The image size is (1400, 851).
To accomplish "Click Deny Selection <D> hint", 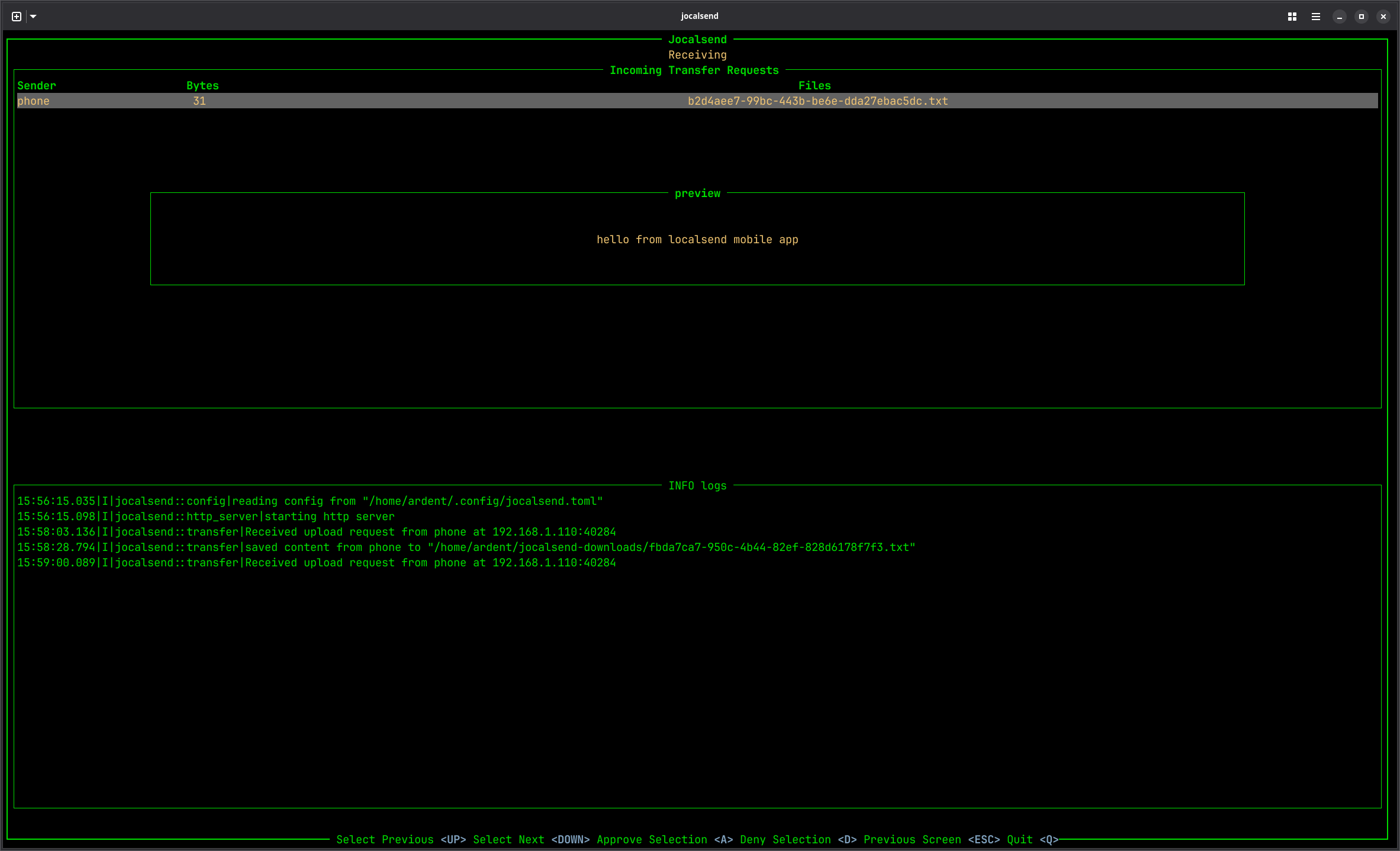I will tap(798, 840).
